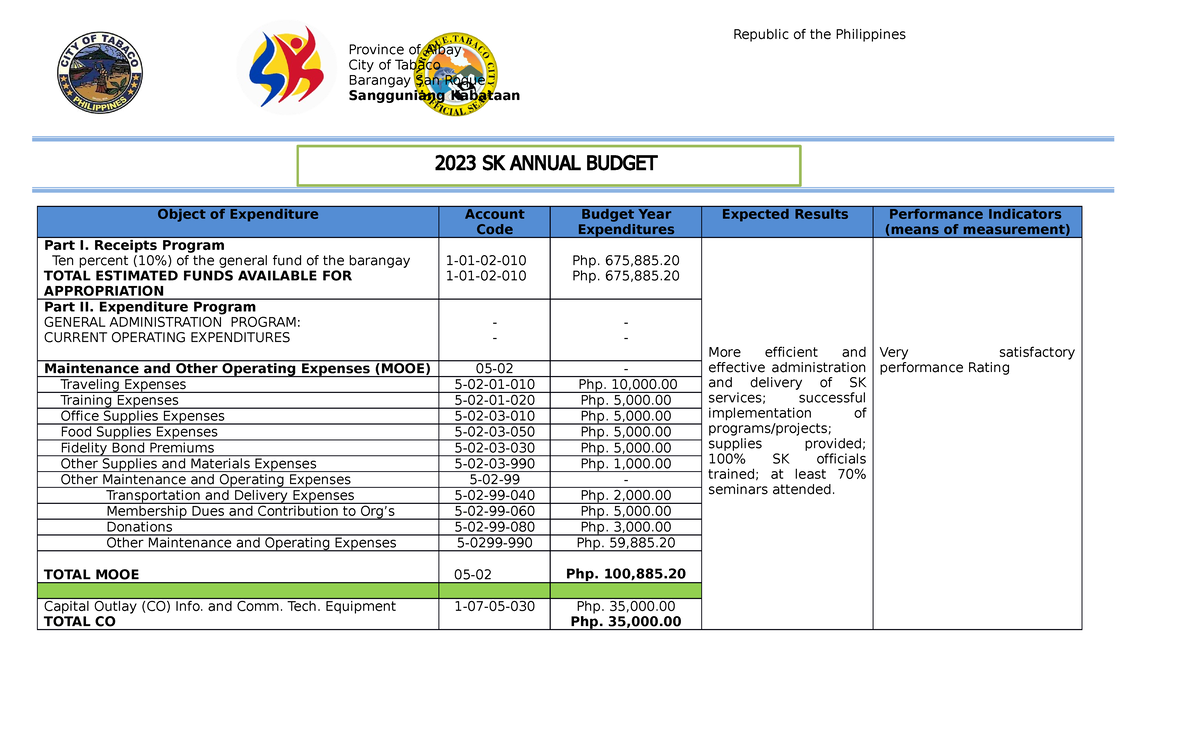Select the City of Tabaco seal
Image resolution: width=1200 pixels, height=729 pixels.
99,72
